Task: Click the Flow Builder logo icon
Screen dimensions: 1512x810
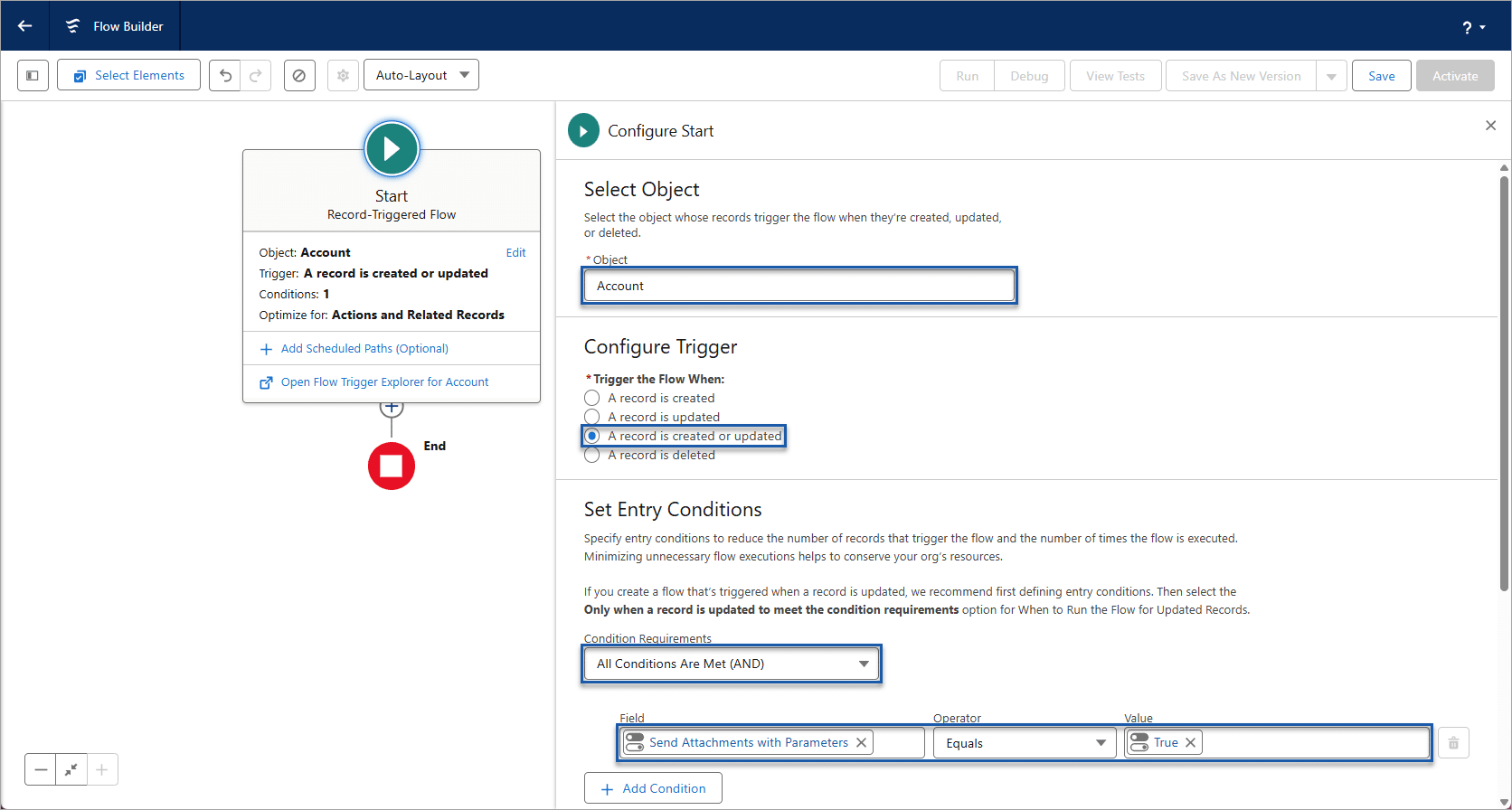Action: (x=72, y=26)
